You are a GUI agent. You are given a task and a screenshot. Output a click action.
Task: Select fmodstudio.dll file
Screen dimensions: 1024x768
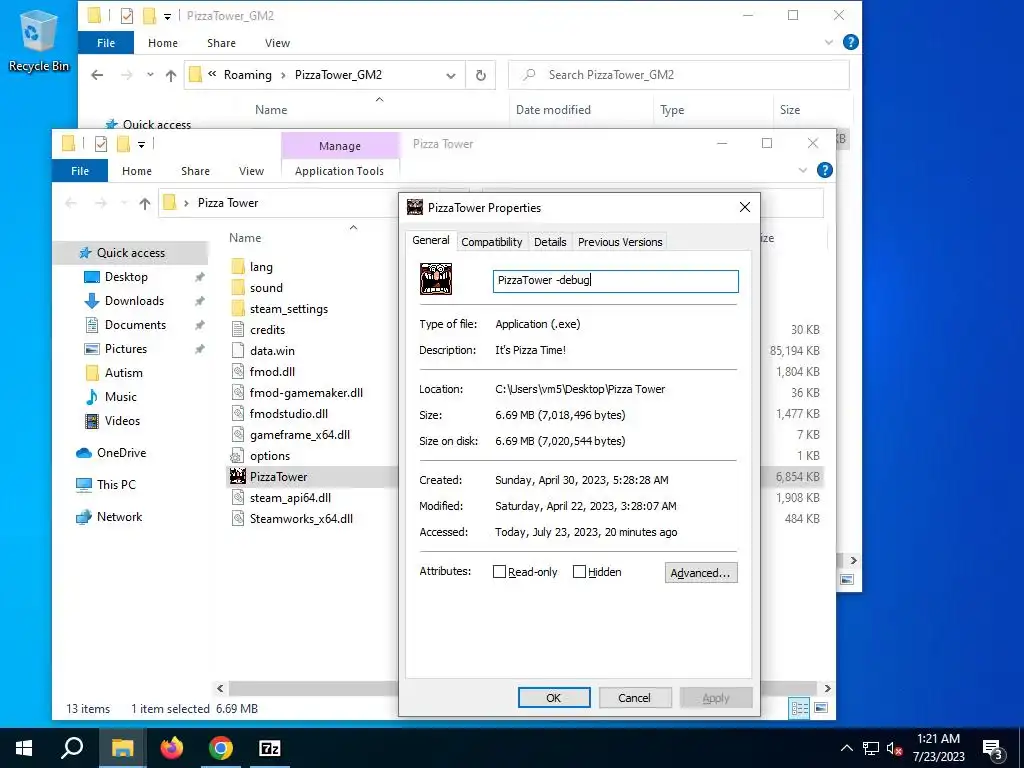click(x=288, y=413)
